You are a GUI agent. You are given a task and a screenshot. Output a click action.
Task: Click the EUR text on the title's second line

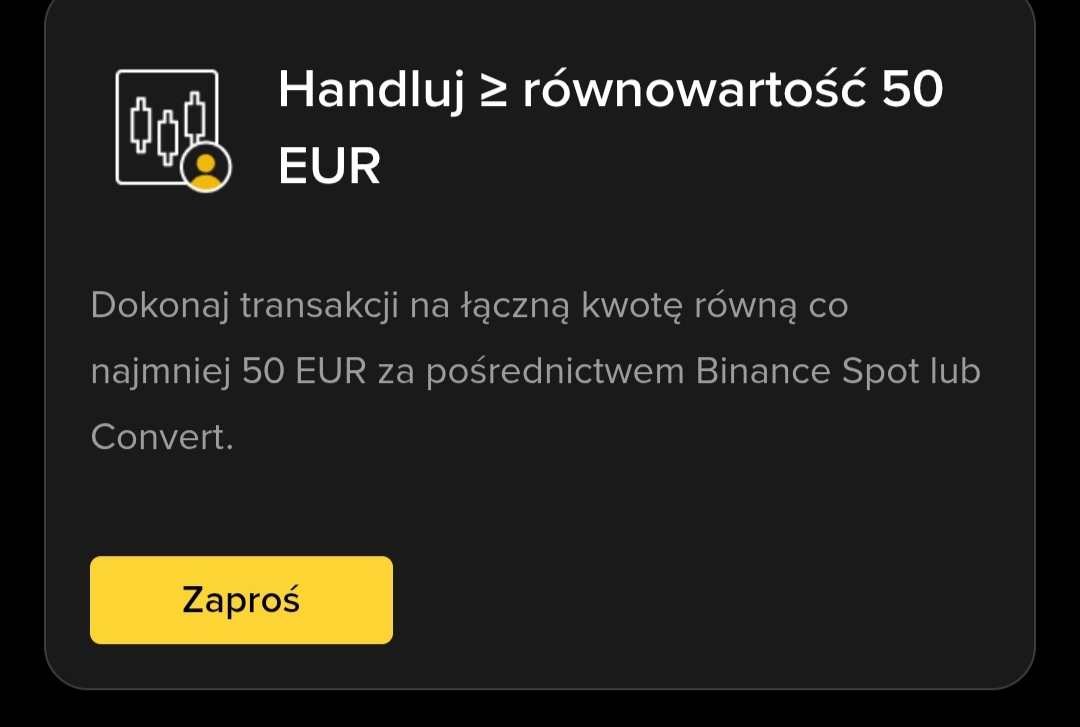tap(329, 166)
